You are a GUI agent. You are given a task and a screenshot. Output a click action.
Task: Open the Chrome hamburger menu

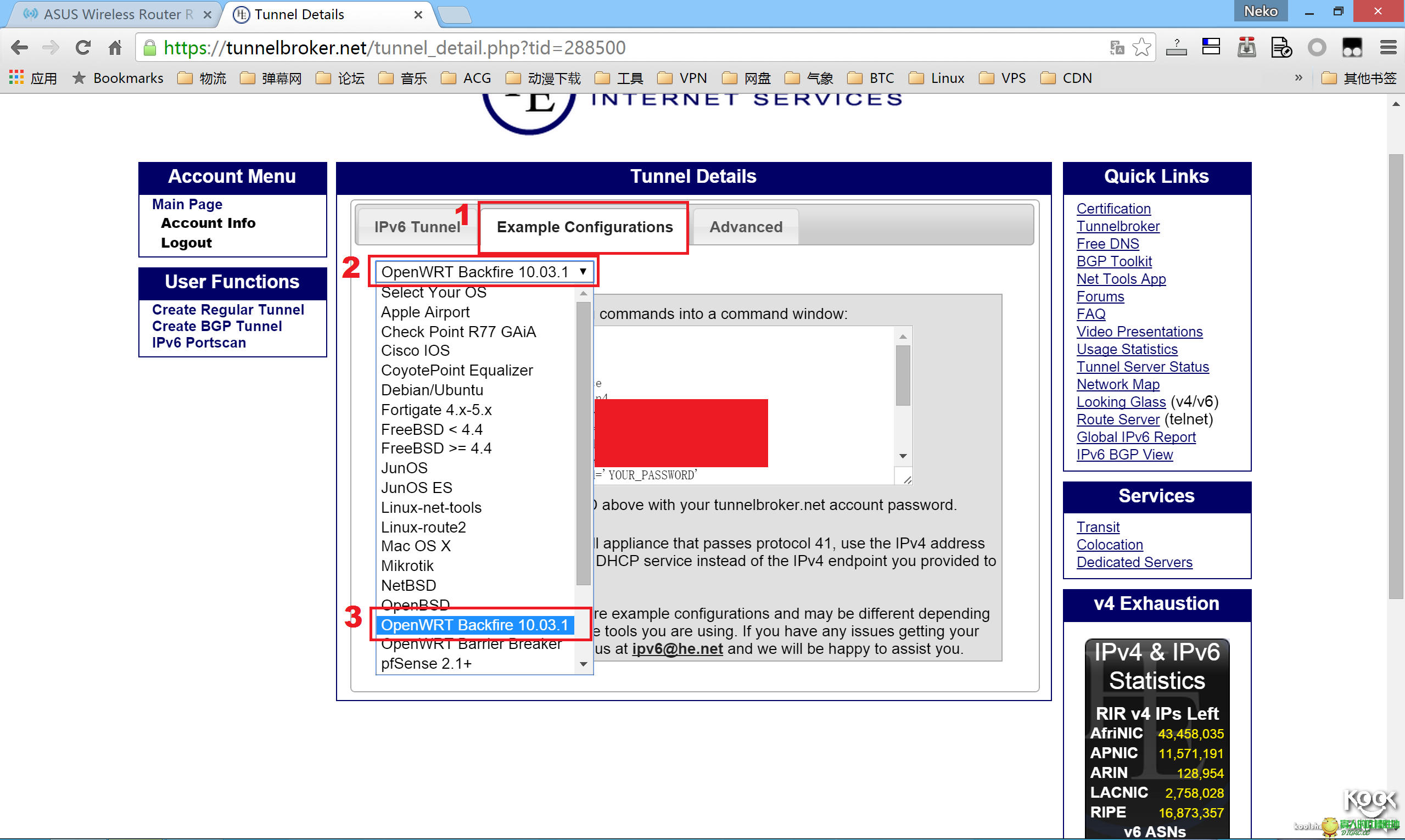click(x=1388, y=48)
